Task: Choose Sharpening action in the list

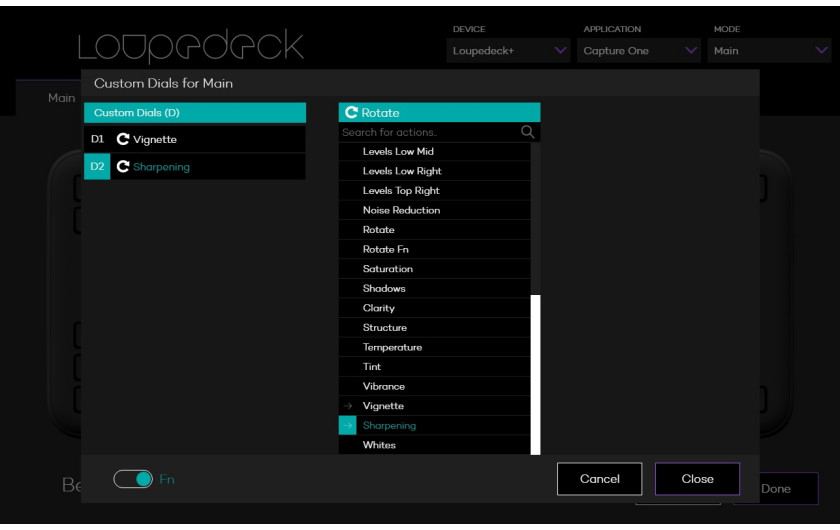Action: tap(434, 426)
